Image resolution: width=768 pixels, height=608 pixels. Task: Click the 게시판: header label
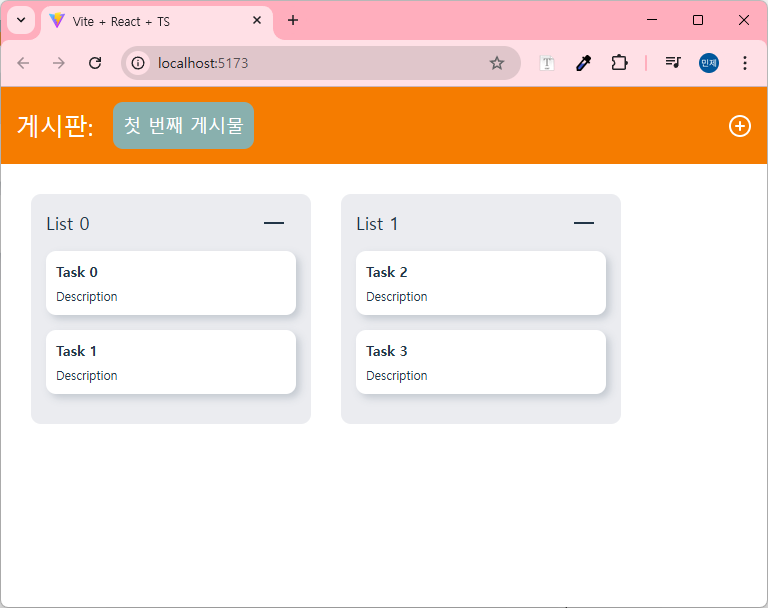[55, 126]
